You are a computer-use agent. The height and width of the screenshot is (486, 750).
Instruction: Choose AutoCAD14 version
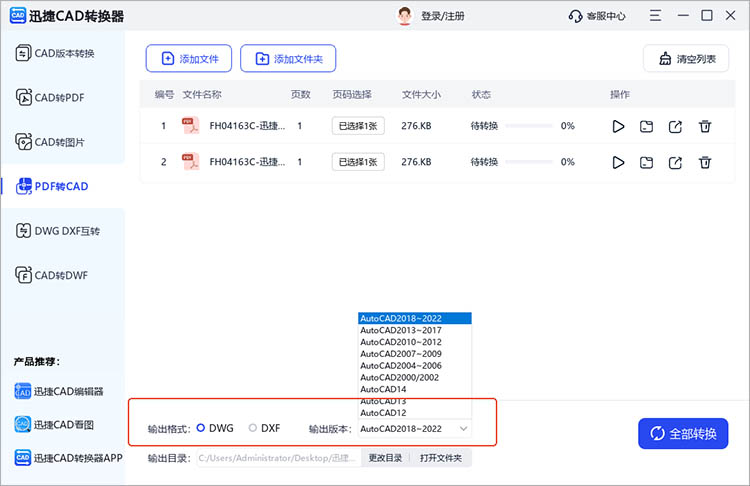click(x=415, y=389)
